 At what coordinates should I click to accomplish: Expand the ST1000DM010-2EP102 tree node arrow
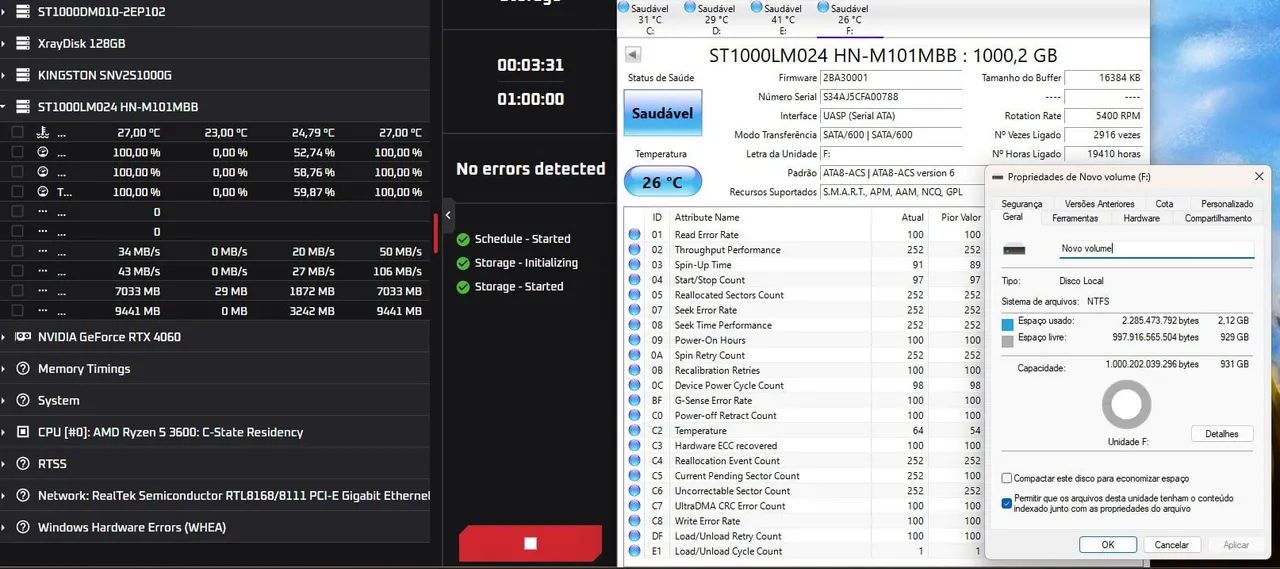(4, 12)
